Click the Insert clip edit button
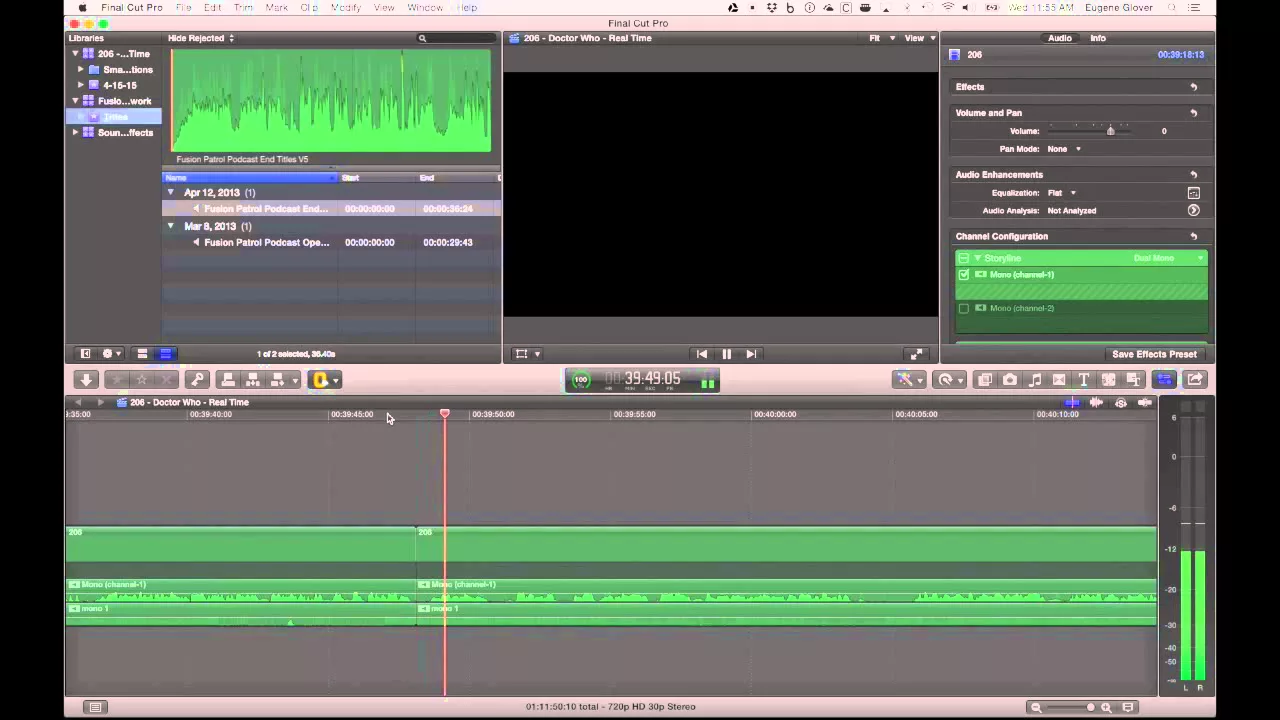1280x720 pixels. tap(253, 380)
